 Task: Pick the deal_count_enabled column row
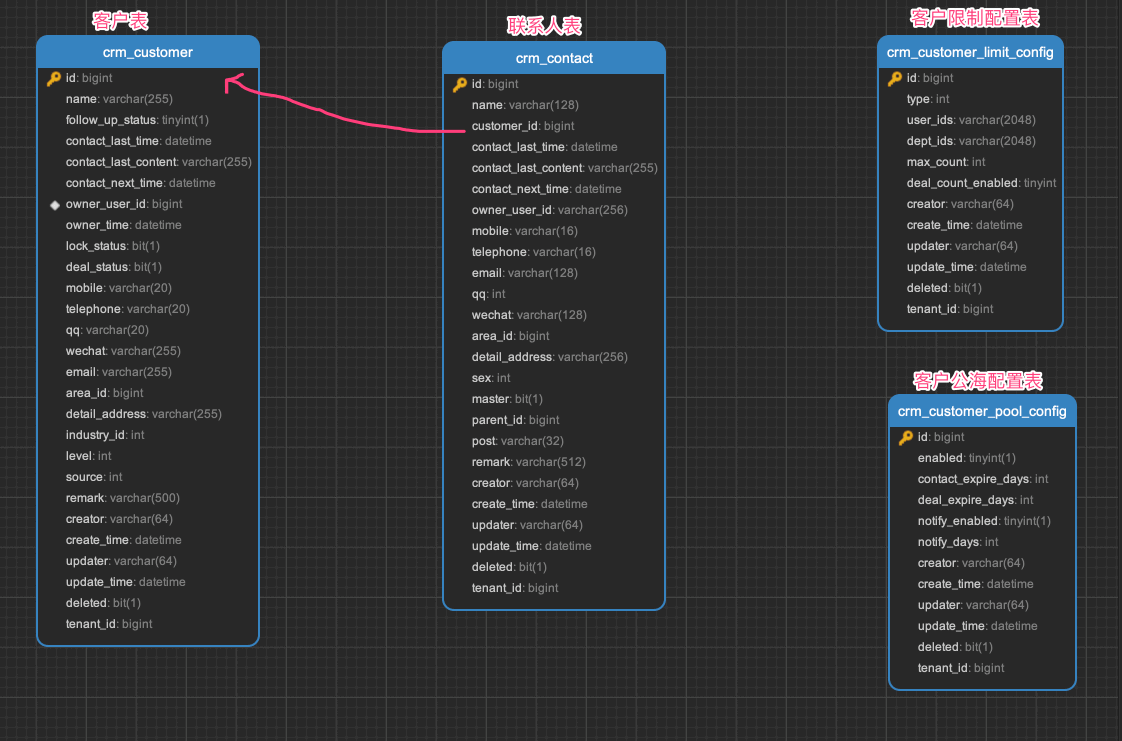coord(962,183)
